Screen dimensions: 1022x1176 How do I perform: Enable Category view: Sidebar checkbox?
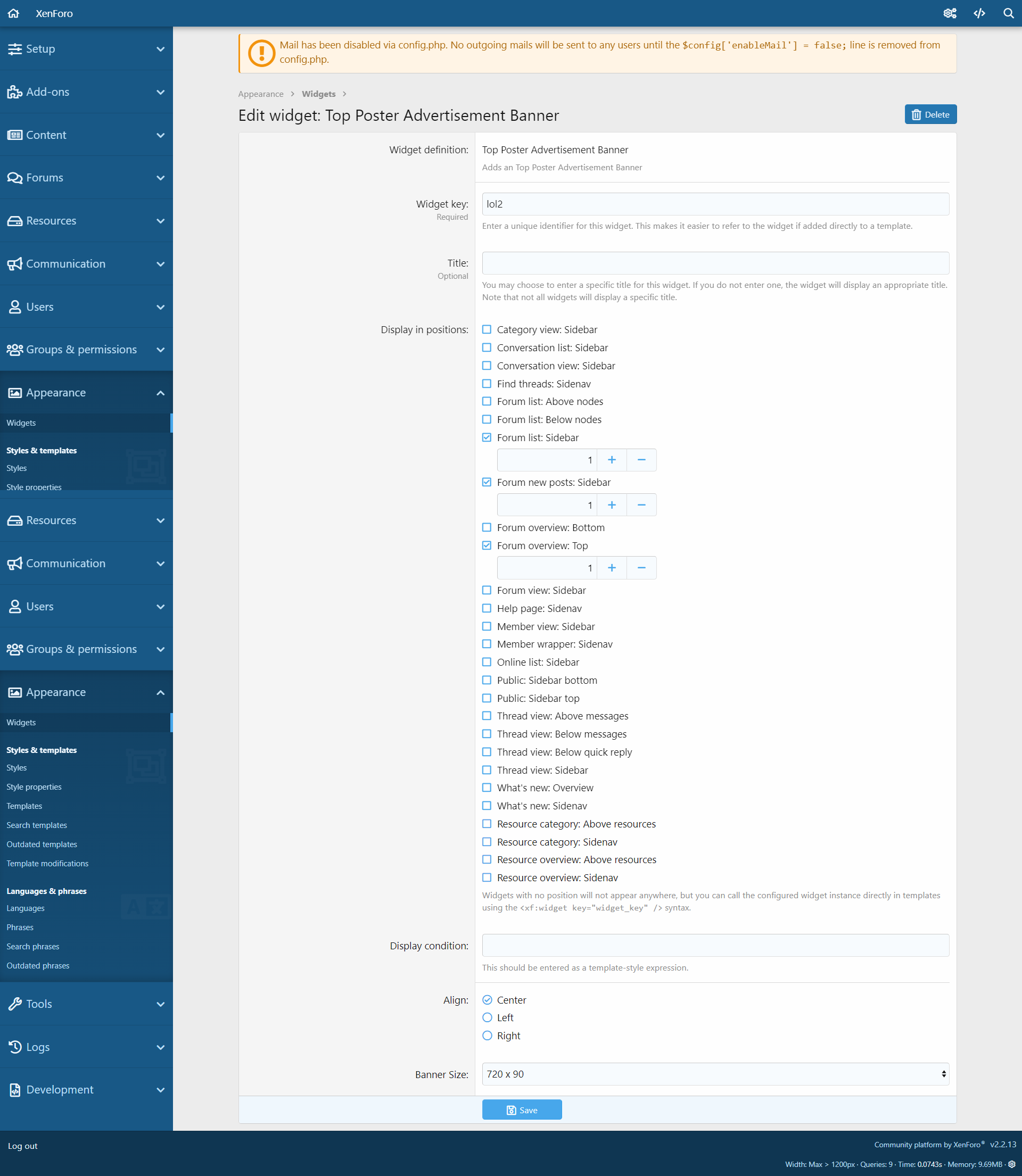[x=487, y=329]
